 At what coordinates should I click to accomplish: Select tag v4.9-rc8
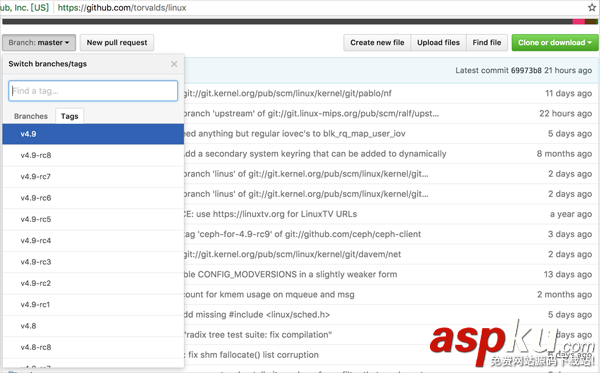(x=93, y=155)
